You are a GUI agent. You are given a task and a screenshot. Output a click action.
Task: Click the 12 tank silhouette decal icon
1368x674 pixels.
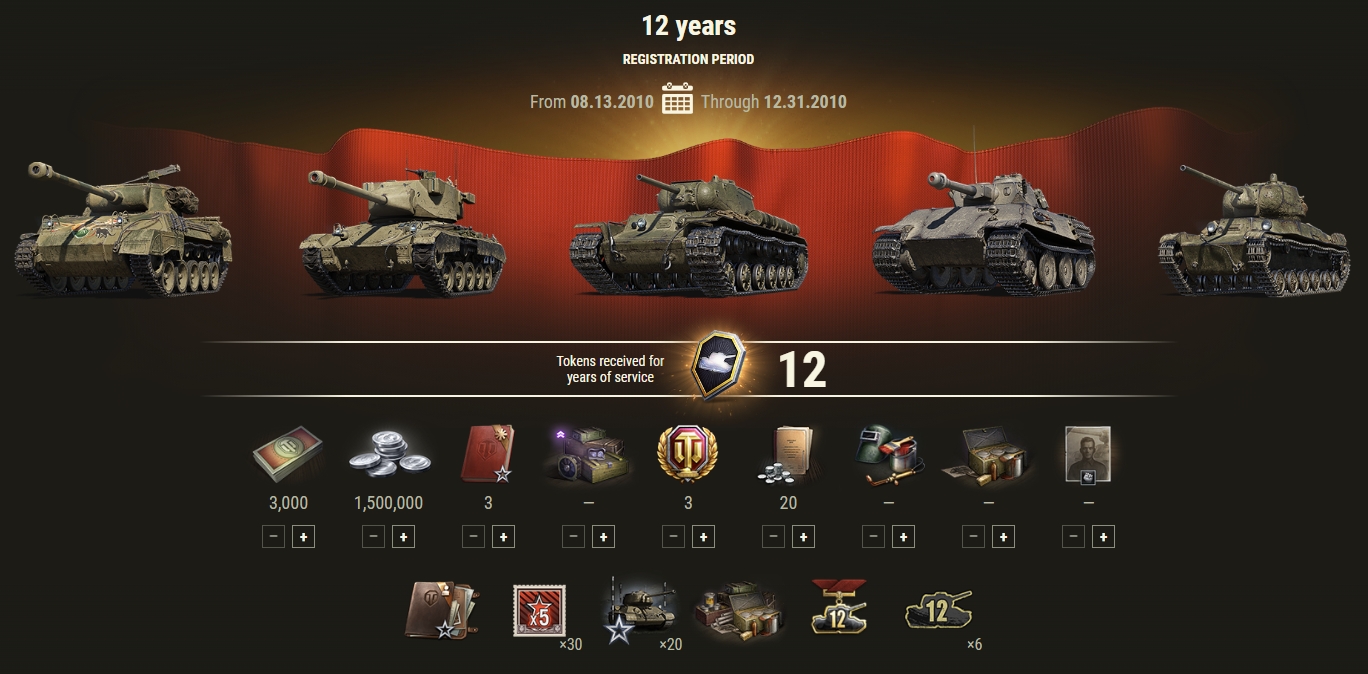tap(938, 608)
